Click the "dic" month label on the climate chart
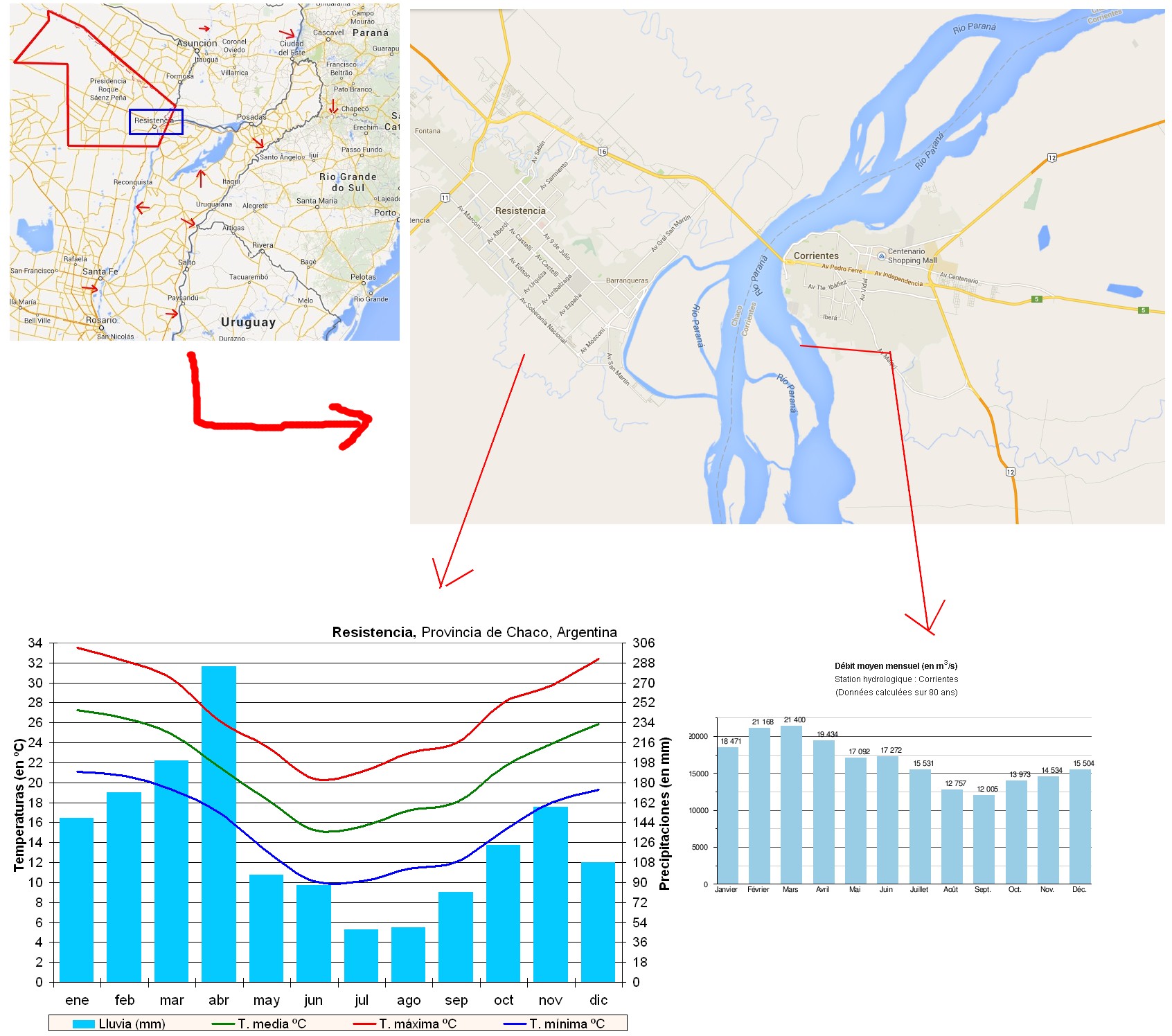 pyautogui.click(x=598, y=1000)
